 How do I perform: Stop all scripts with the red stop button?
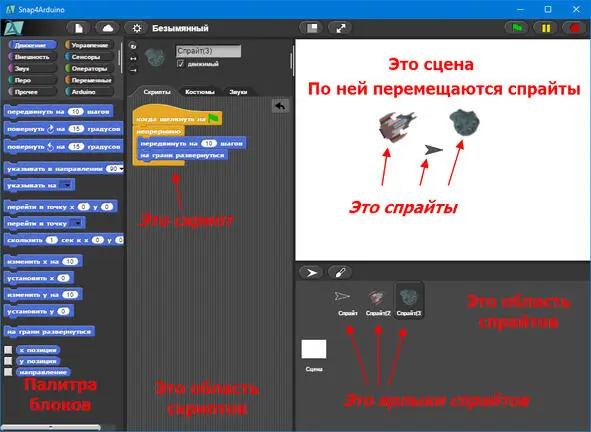tap(574, 28)
